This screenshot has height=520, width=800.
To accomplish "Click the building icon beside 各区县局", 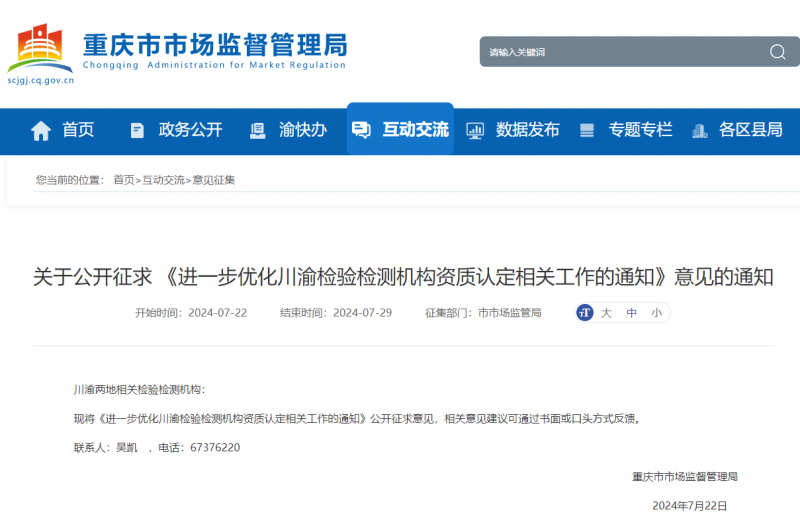I will coord(699,130).
